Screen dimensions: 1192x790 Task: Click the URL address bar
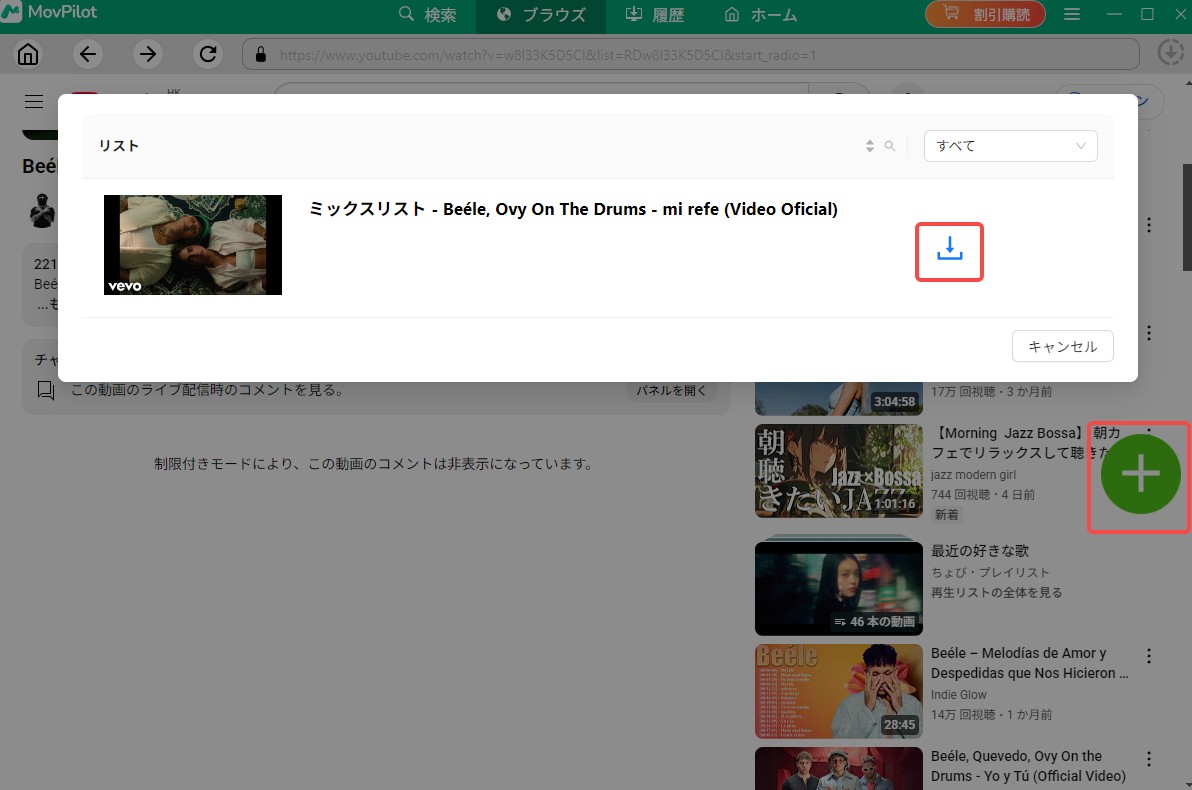click(690, 54)
